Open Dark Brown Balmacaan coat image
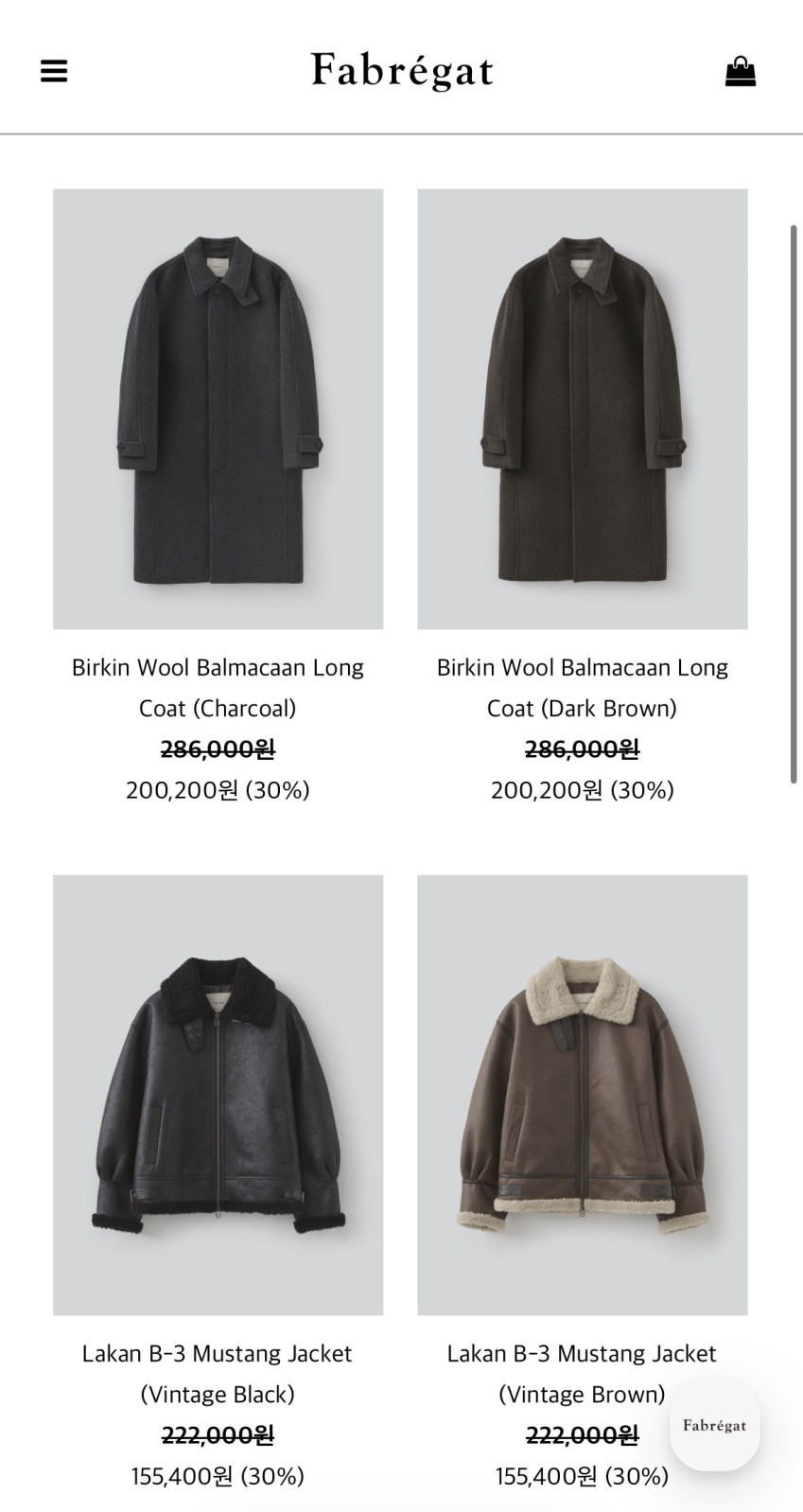 click(x=583, y=409)
